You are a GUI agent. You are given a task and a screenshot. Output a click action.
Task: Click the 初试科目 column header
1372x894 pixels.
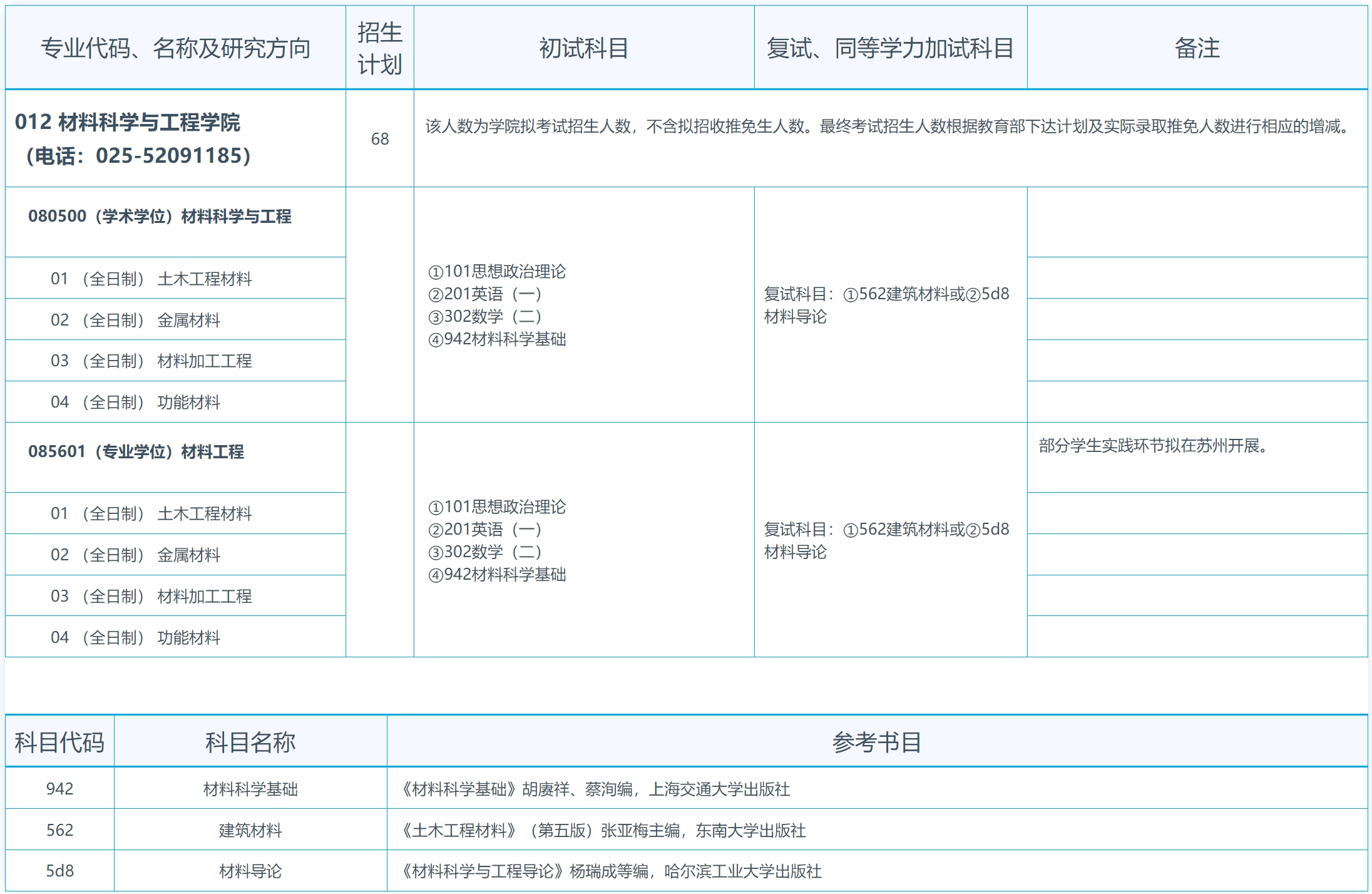click(x=583, y=49)
